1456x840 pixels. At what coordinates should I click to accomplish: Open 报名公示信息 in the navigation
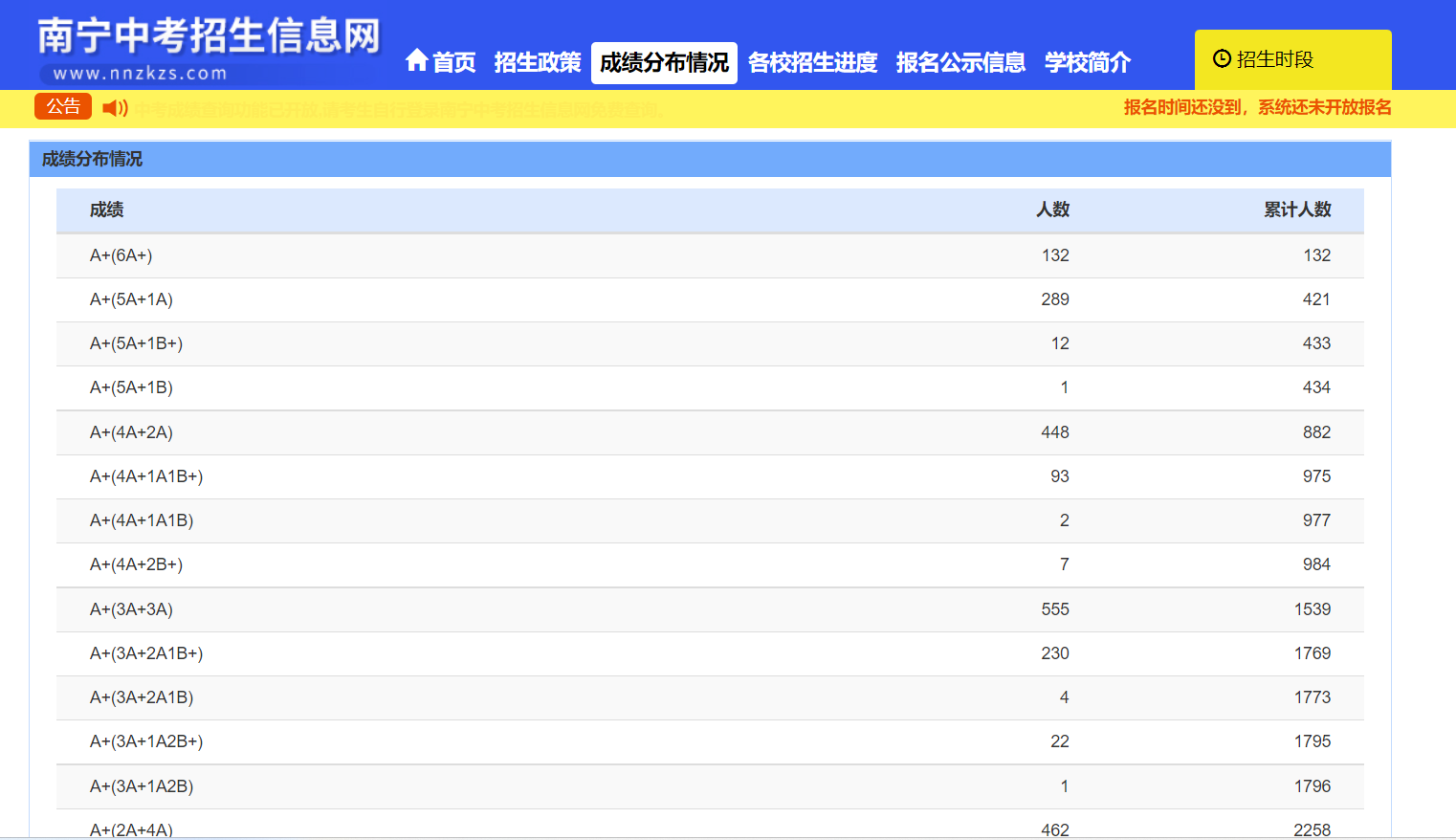pos(960,63)
